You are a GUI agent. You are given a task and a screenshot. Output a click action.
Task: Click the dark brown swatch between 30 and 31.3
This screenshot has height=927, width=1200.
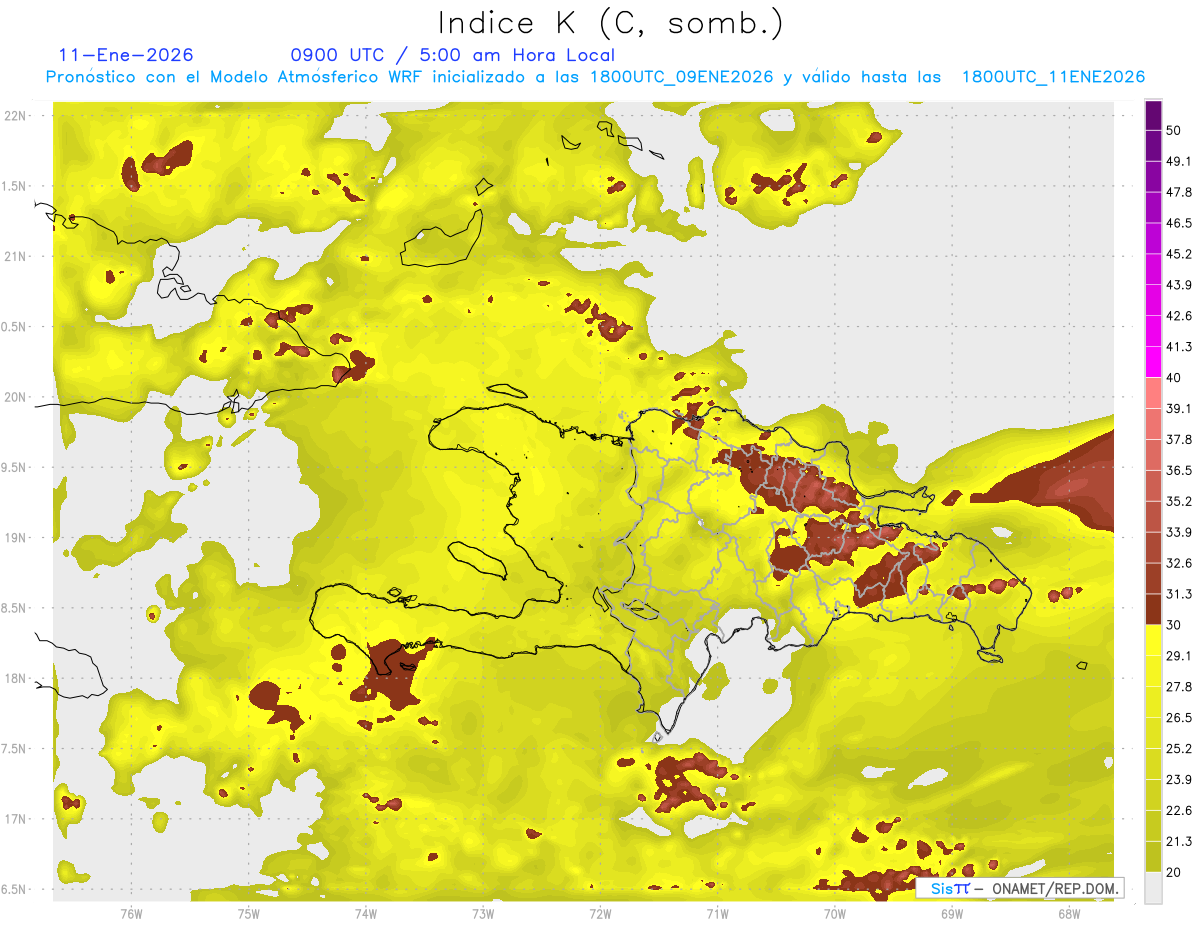[x=1154, y=610]
